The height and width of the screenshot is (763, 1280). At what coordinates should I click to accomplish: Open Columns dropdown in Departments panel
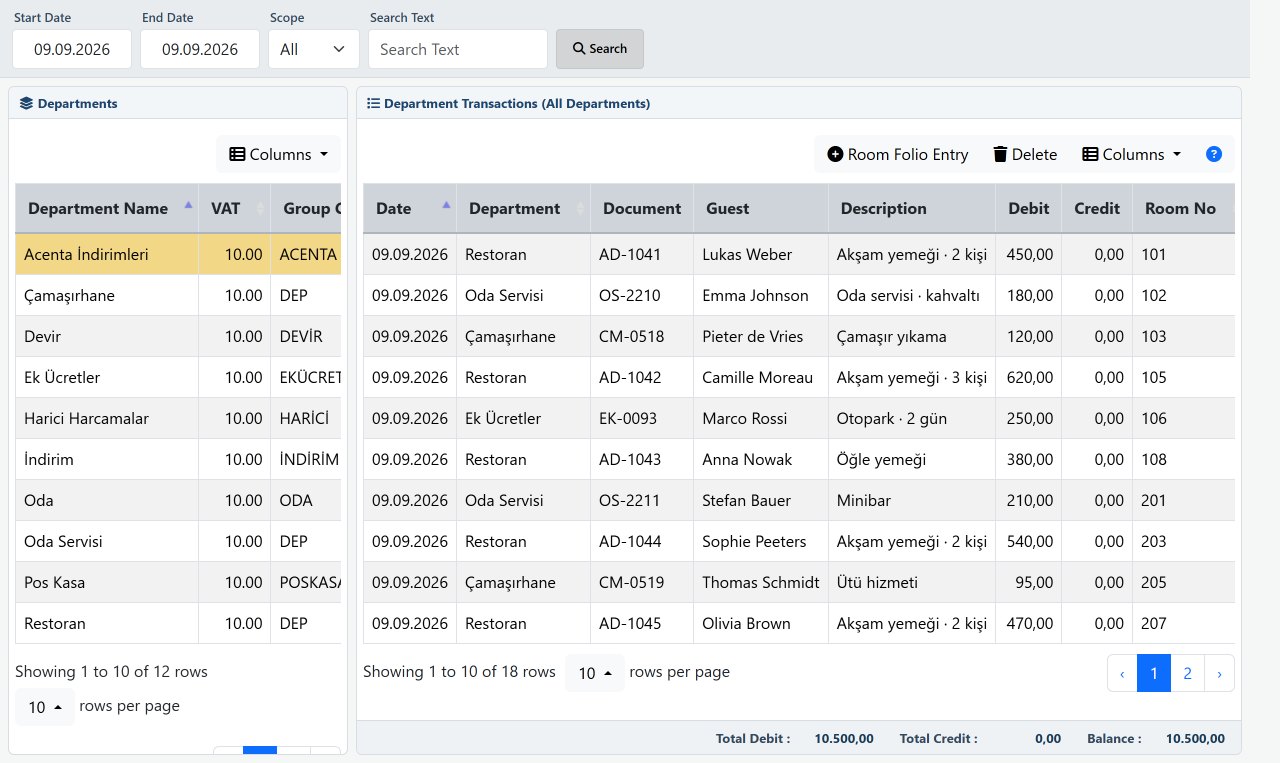coord(279,154)
